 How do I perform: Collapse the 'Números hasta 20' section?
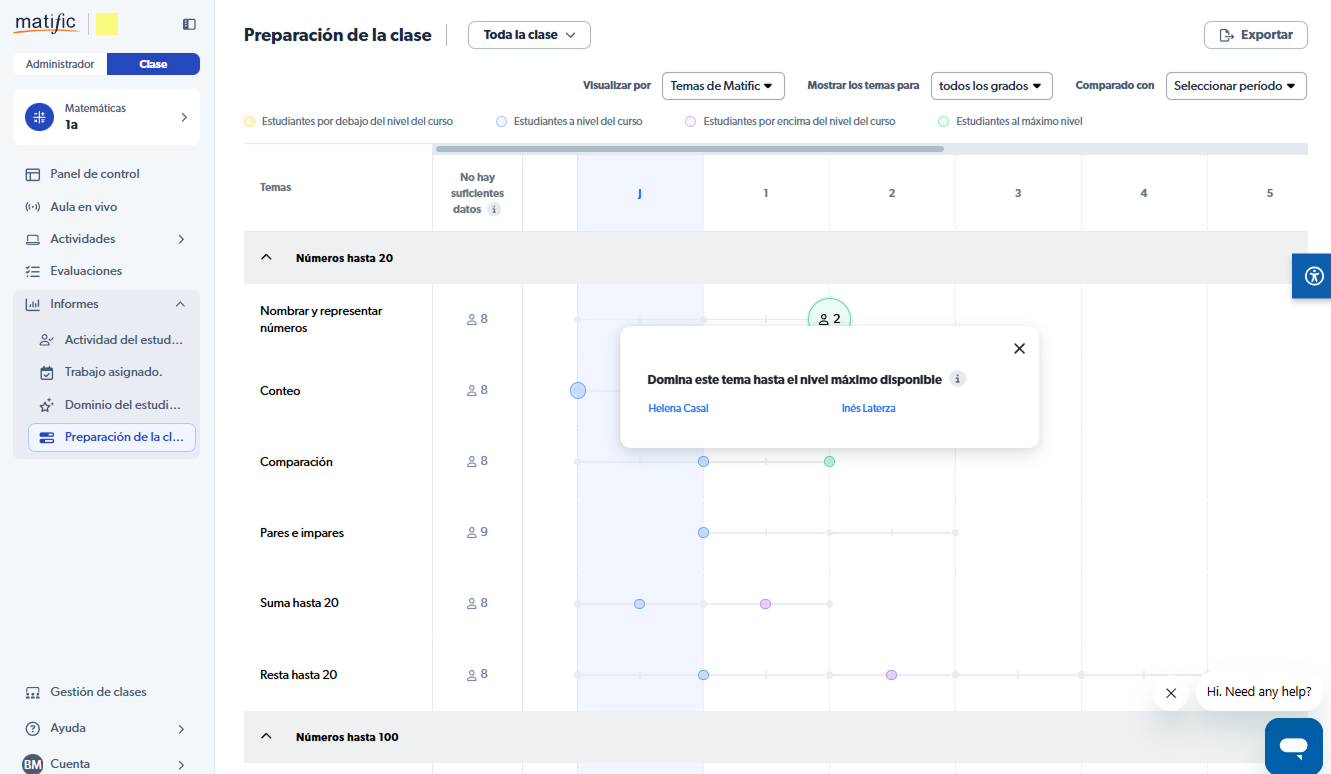pos(266,258)
